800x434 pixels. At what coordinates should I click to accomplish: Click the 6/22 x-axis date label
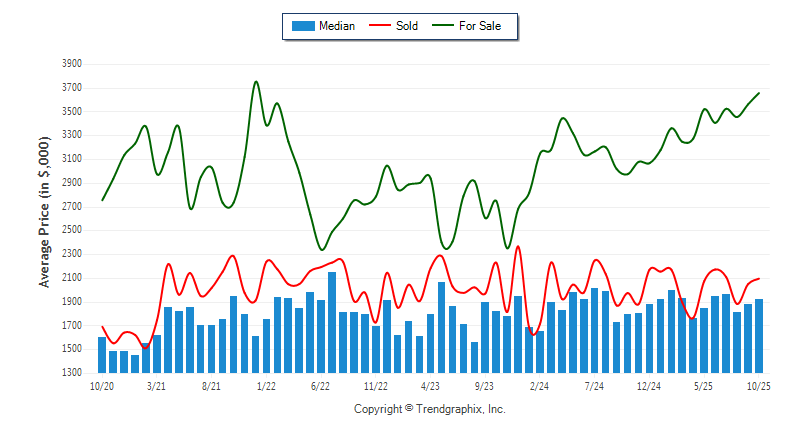click(x=321, y=385)
